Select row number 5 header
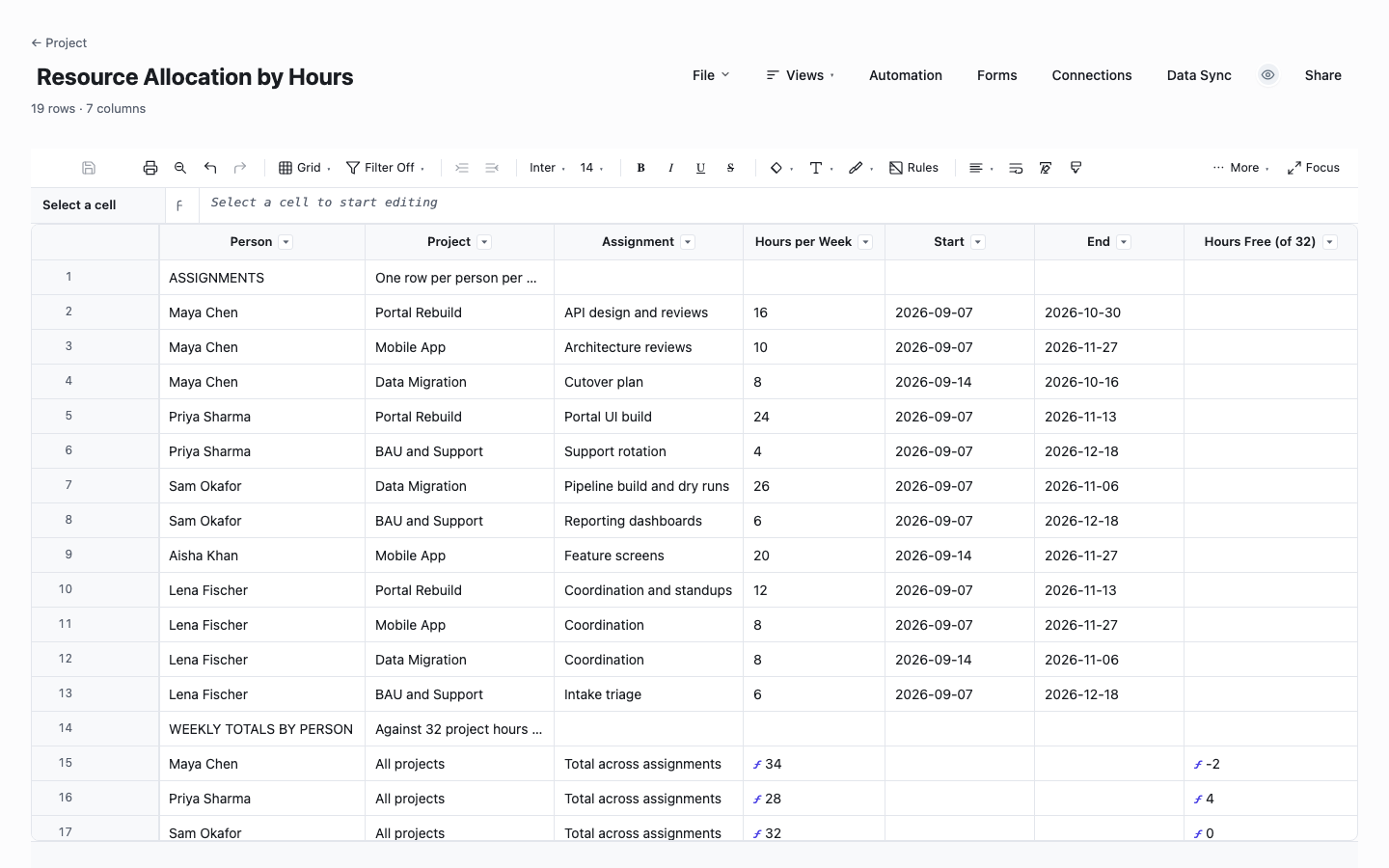Viewport: 1389px width, 868px height. pyautogui.click(x=95, y=416)
